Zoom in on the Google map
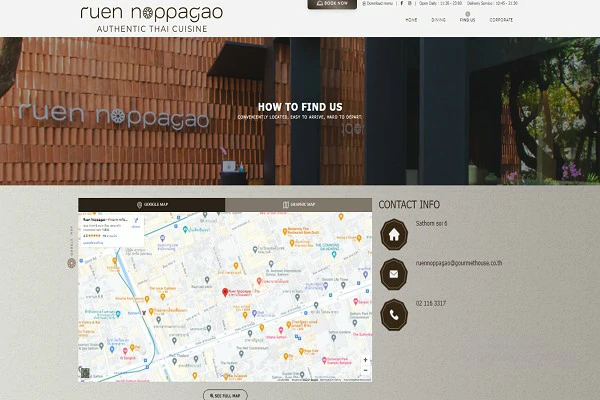 (365, 360)
